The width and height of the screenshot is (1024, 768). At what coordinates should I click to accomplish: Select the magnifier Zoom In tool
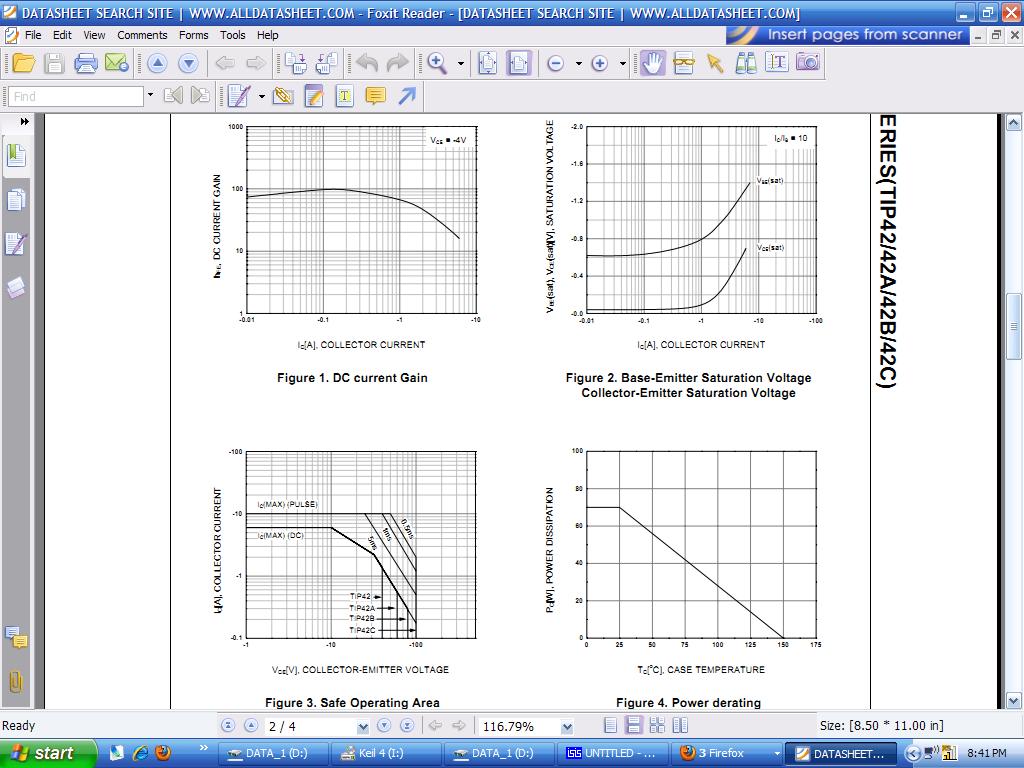pos(437,63)
